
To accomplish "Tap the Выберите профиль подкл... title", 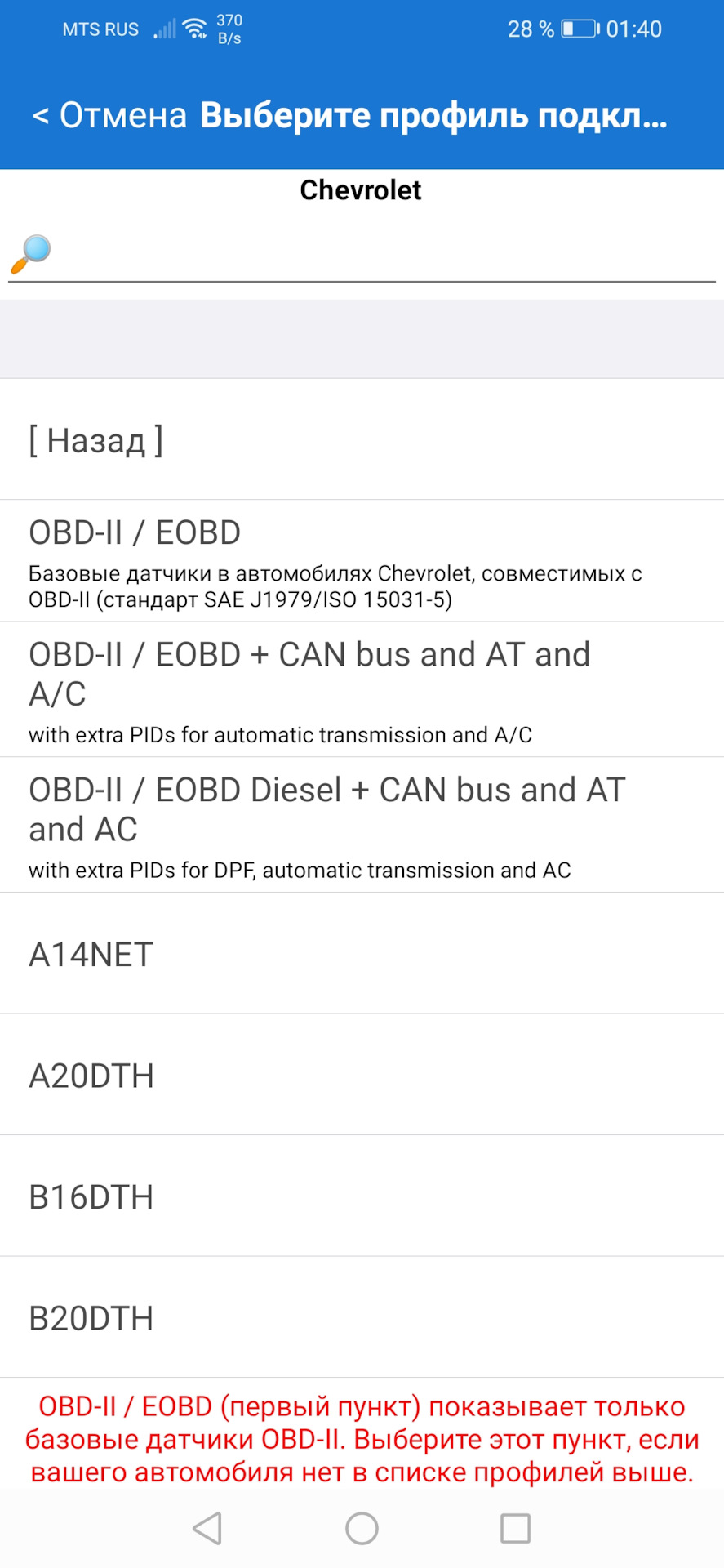I will click(433, 115).
